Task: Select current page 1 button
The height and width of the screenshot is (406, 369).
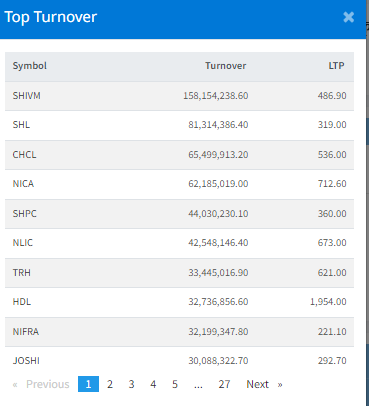Action: click(88, 384)
